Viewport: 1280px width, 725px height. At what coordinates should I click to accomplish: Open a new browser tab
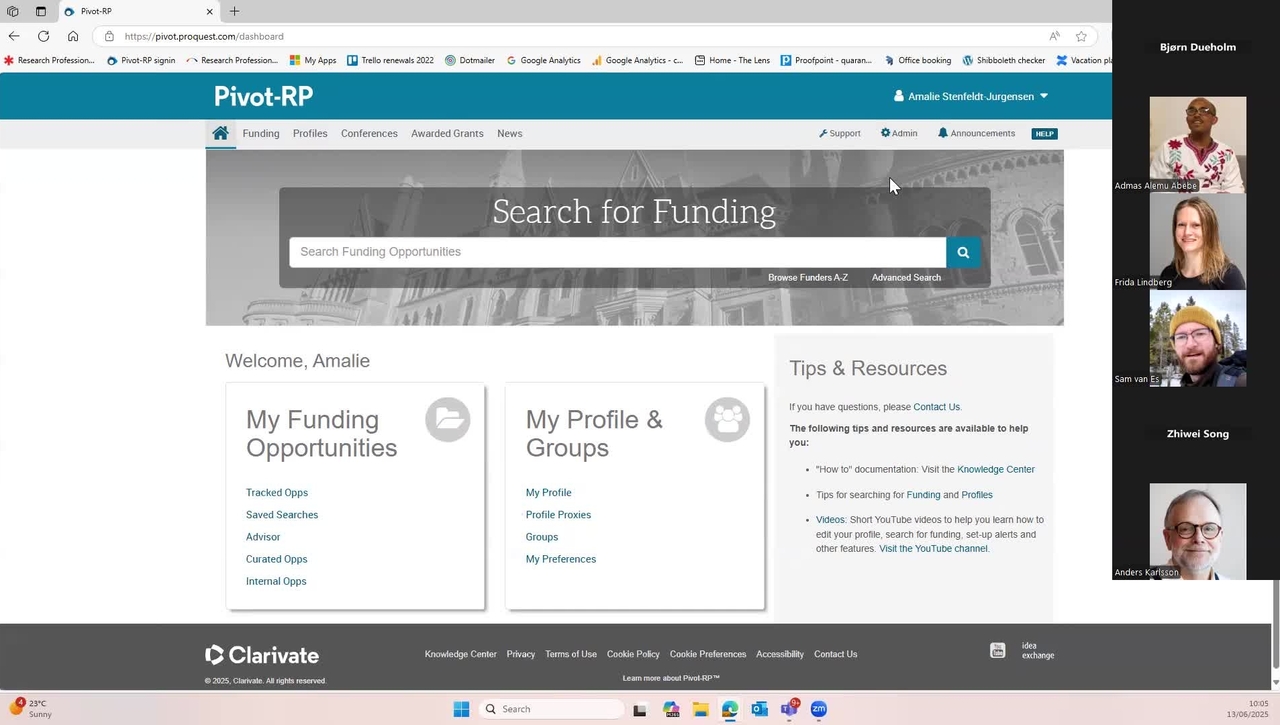click(x=234, y=11)
